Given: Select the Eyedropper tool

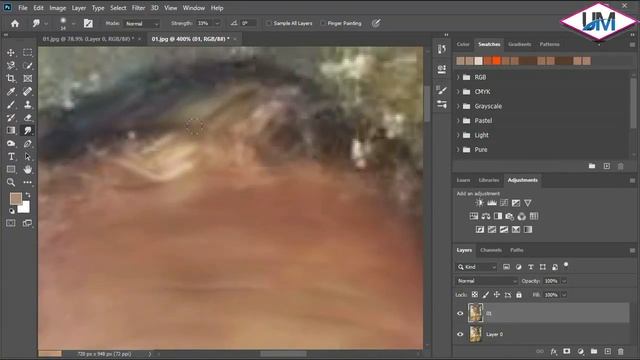Looking at the screenshot, I should (11, 91).
